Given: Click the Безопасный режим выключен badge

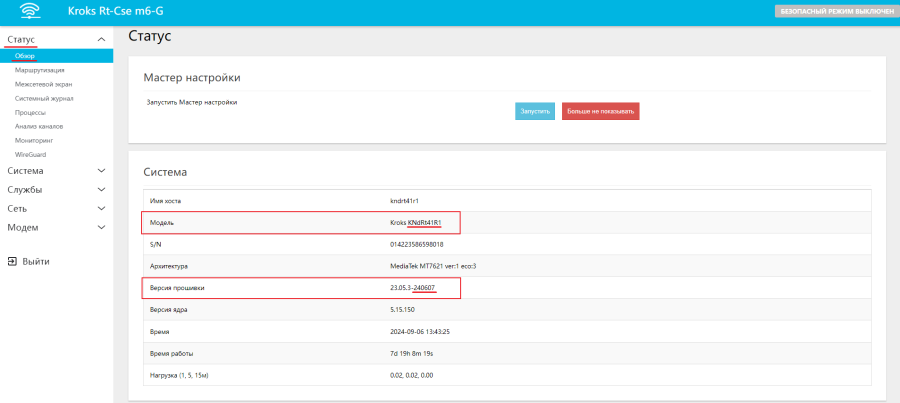Looking at the screenshot, I should click(834, 11).
